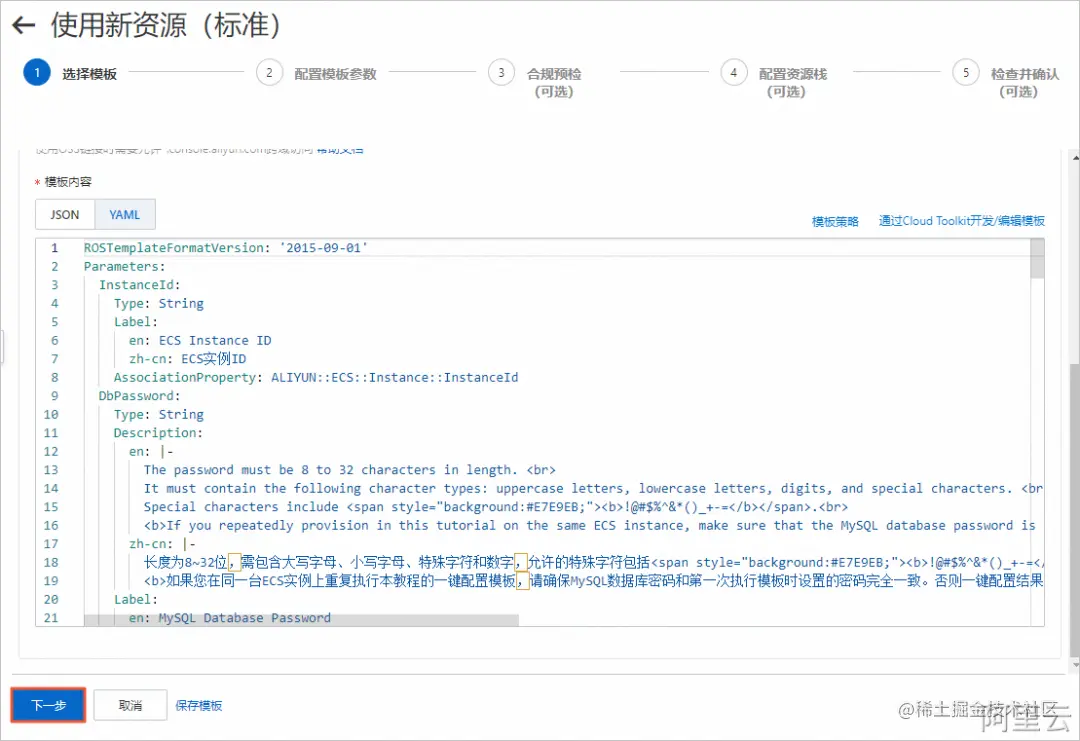The height and width of the screenshot is (741, 1080).
Task: Select step 2 配置模板参数 circle
Action: point(269,72)
